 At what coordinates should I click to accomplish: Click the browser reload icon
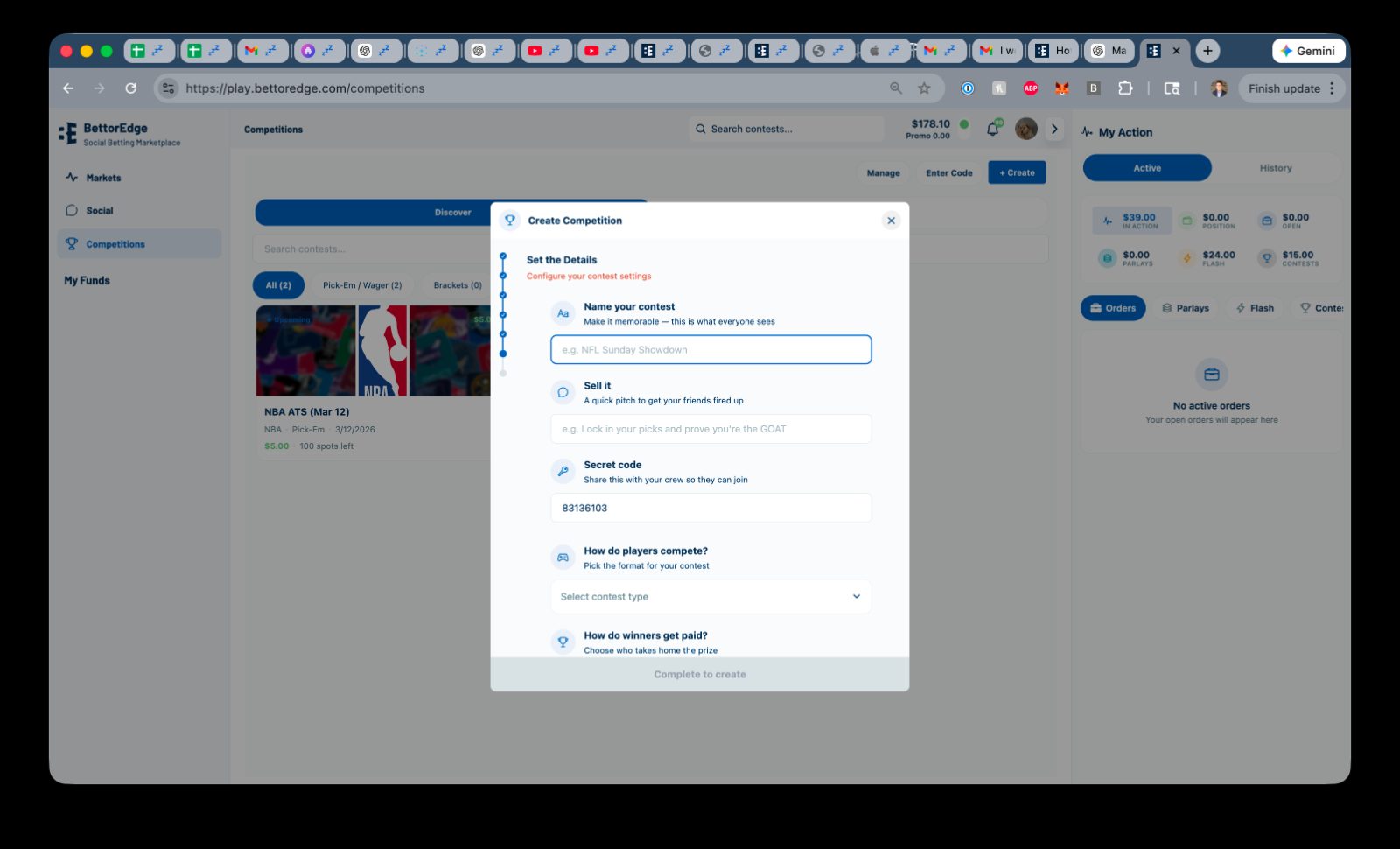pyautogui.click(x=131, y=88)
